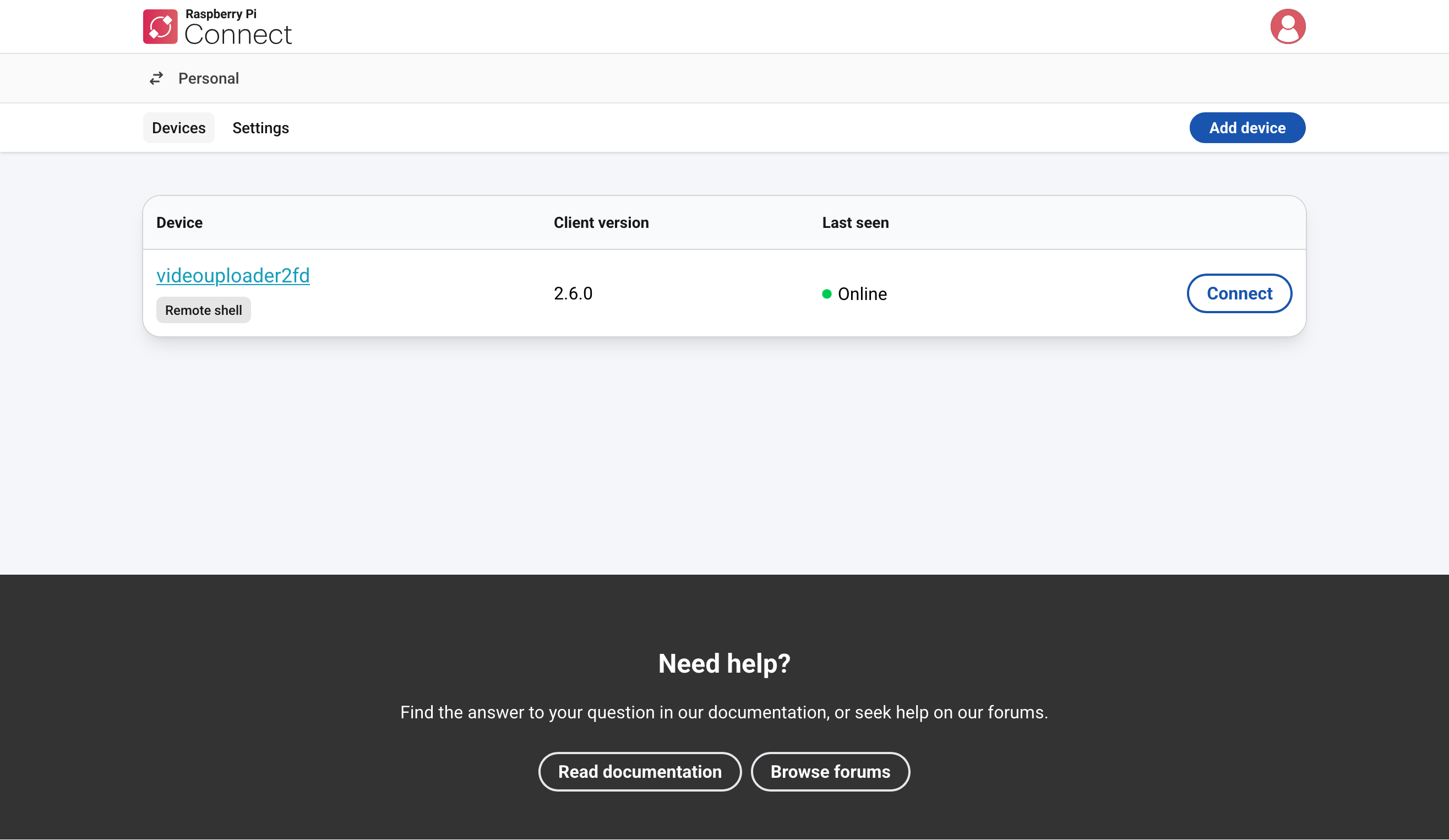Viewport: 1449px width, 840px height.
Task: Click the Need help? heading
Action: [724, 663]
